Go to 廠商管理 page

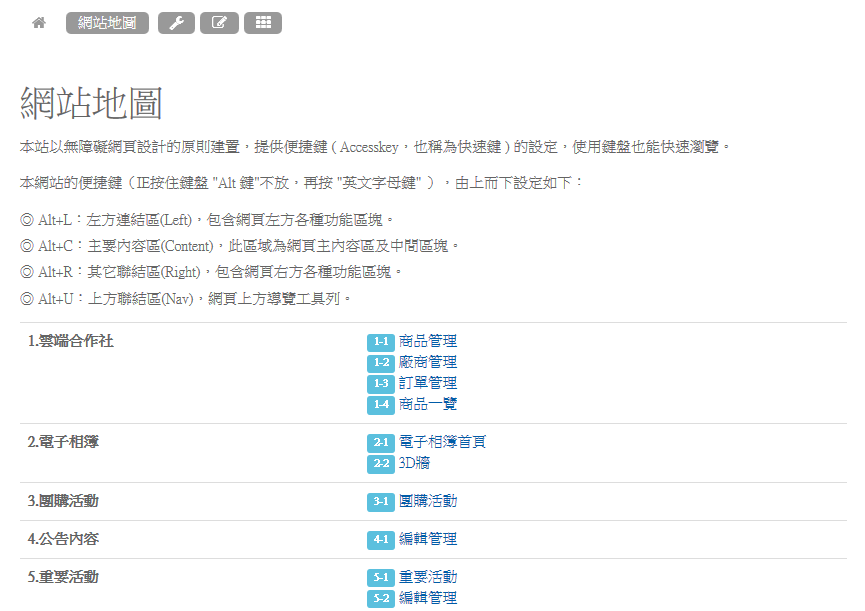pyautogui.click(x=427, y=362)
